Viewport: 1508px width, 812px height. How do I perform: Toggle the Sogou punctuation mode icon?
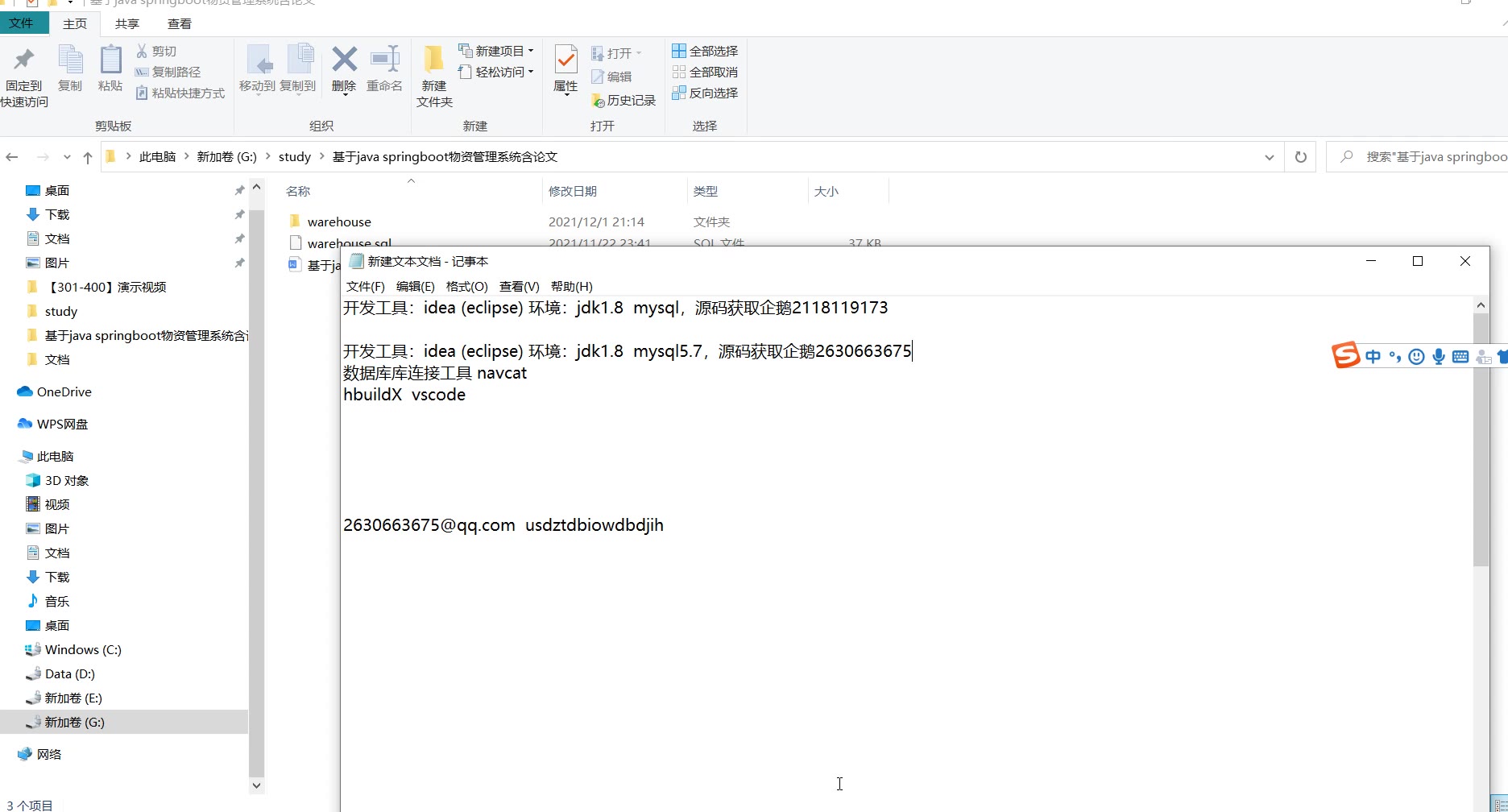coord(1394,356)
